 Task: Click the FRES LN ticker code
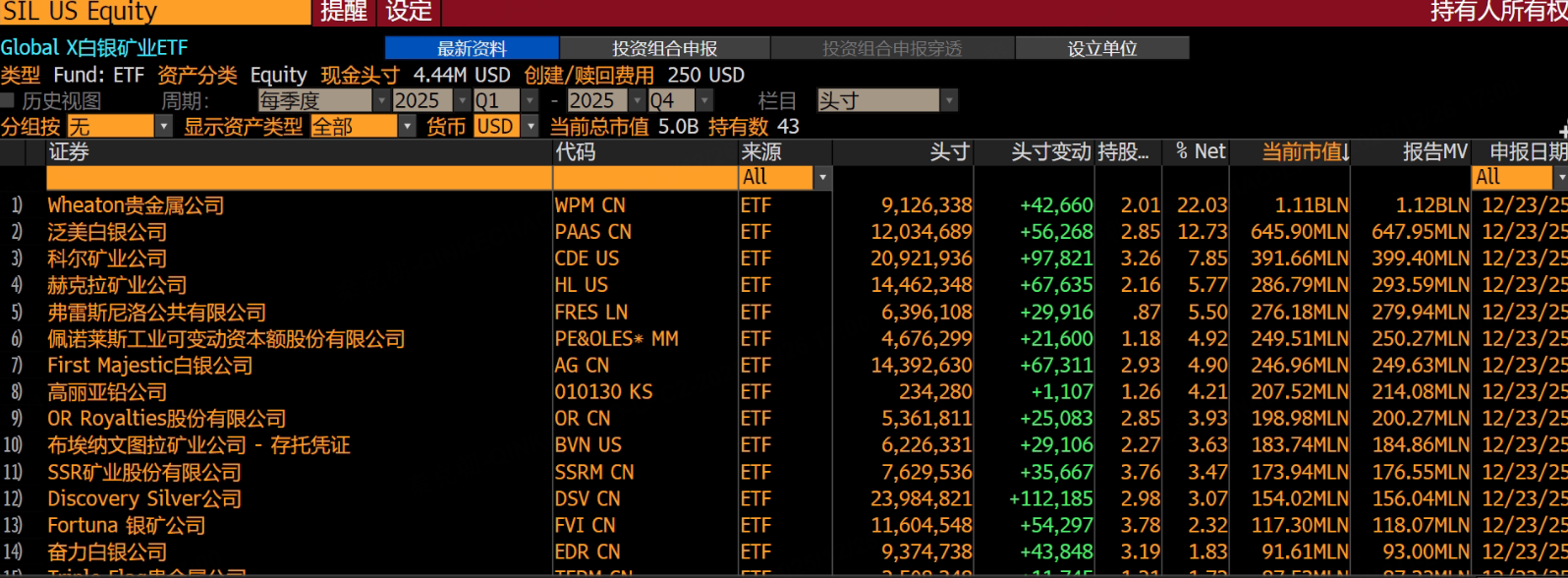[x=590, y=312]
